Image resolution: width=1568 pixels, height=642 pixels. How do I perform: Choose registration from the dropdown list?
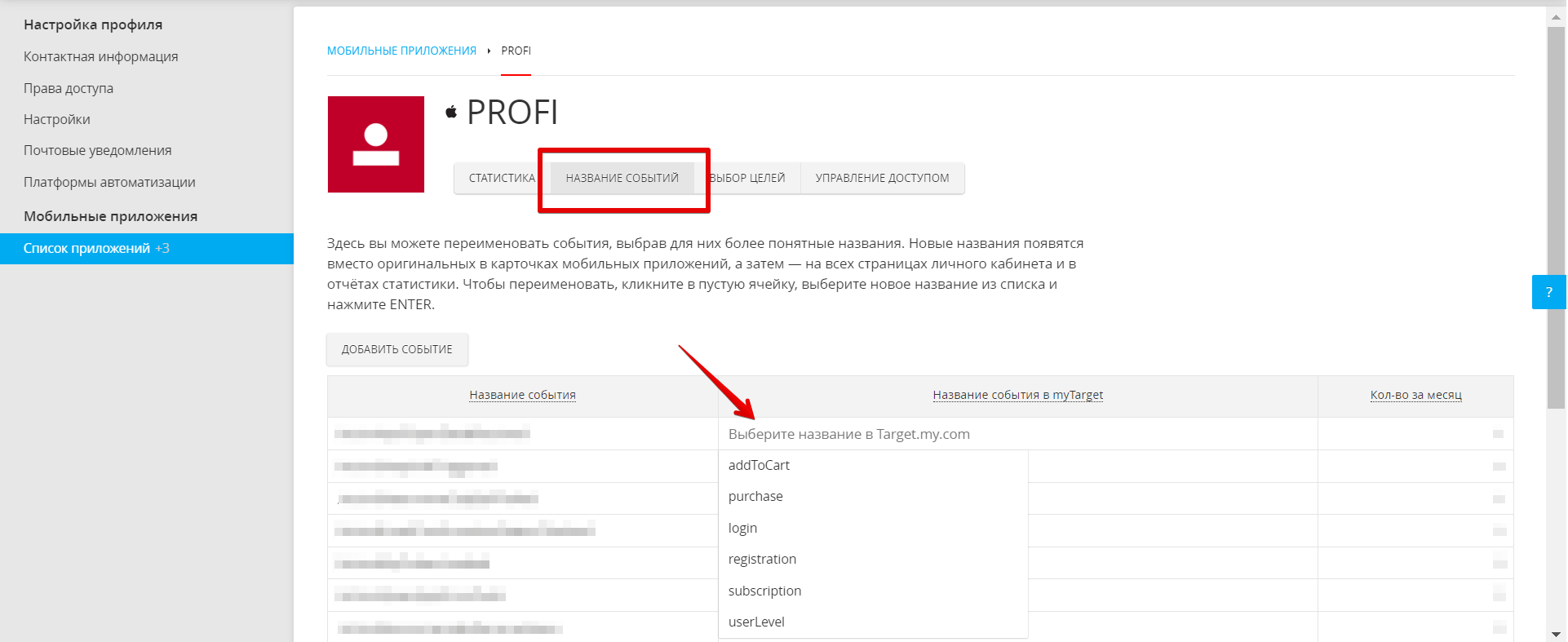coord(873,559)
